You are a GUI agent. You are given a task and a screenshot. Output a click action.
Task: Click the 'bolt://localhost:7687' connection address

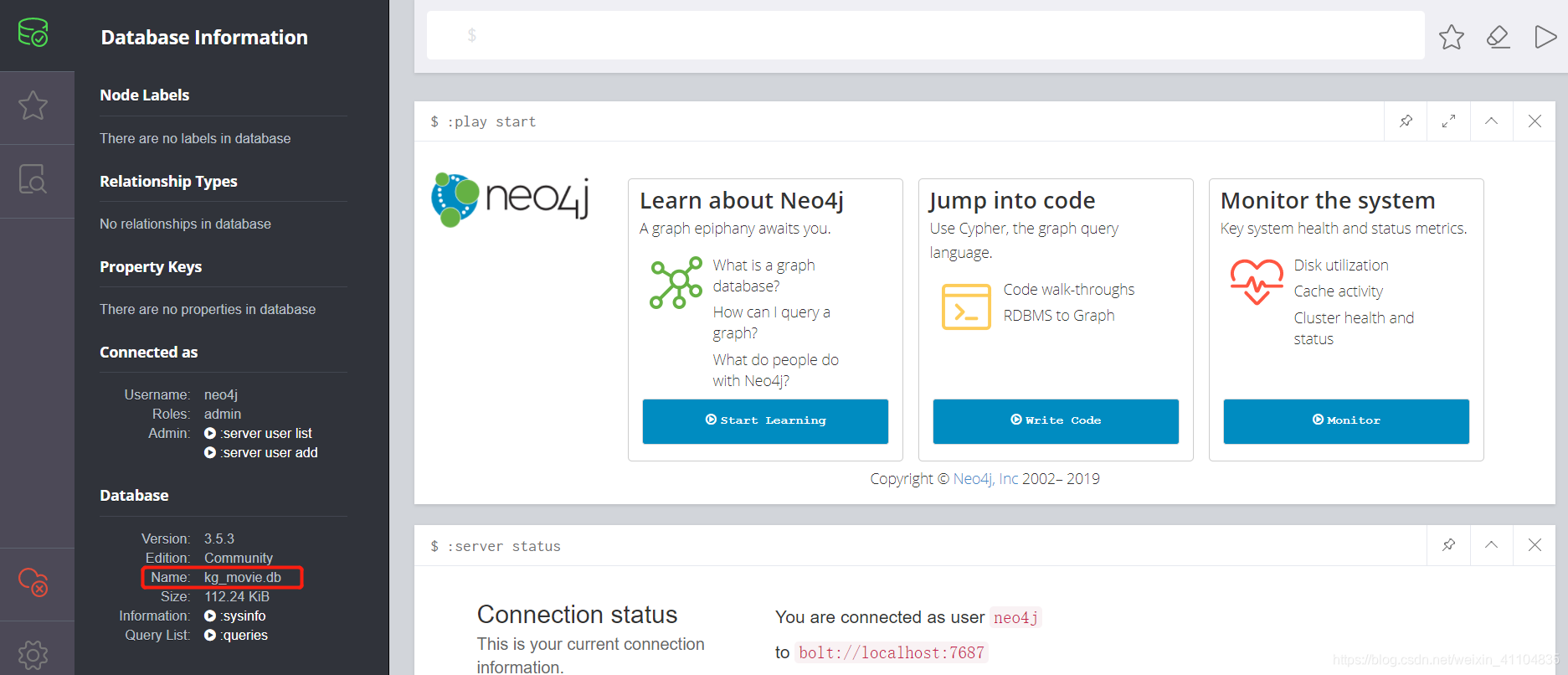[892, 652]
